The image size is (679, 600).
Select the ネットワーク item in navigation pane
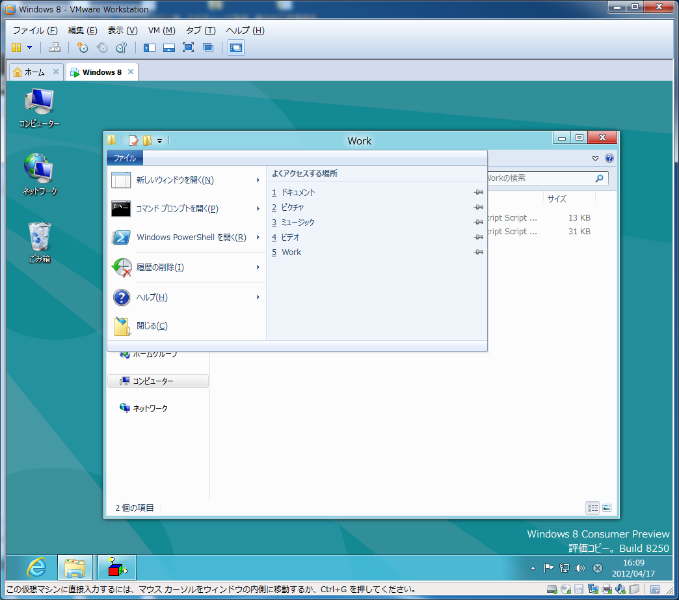click(x=149, y=408)
